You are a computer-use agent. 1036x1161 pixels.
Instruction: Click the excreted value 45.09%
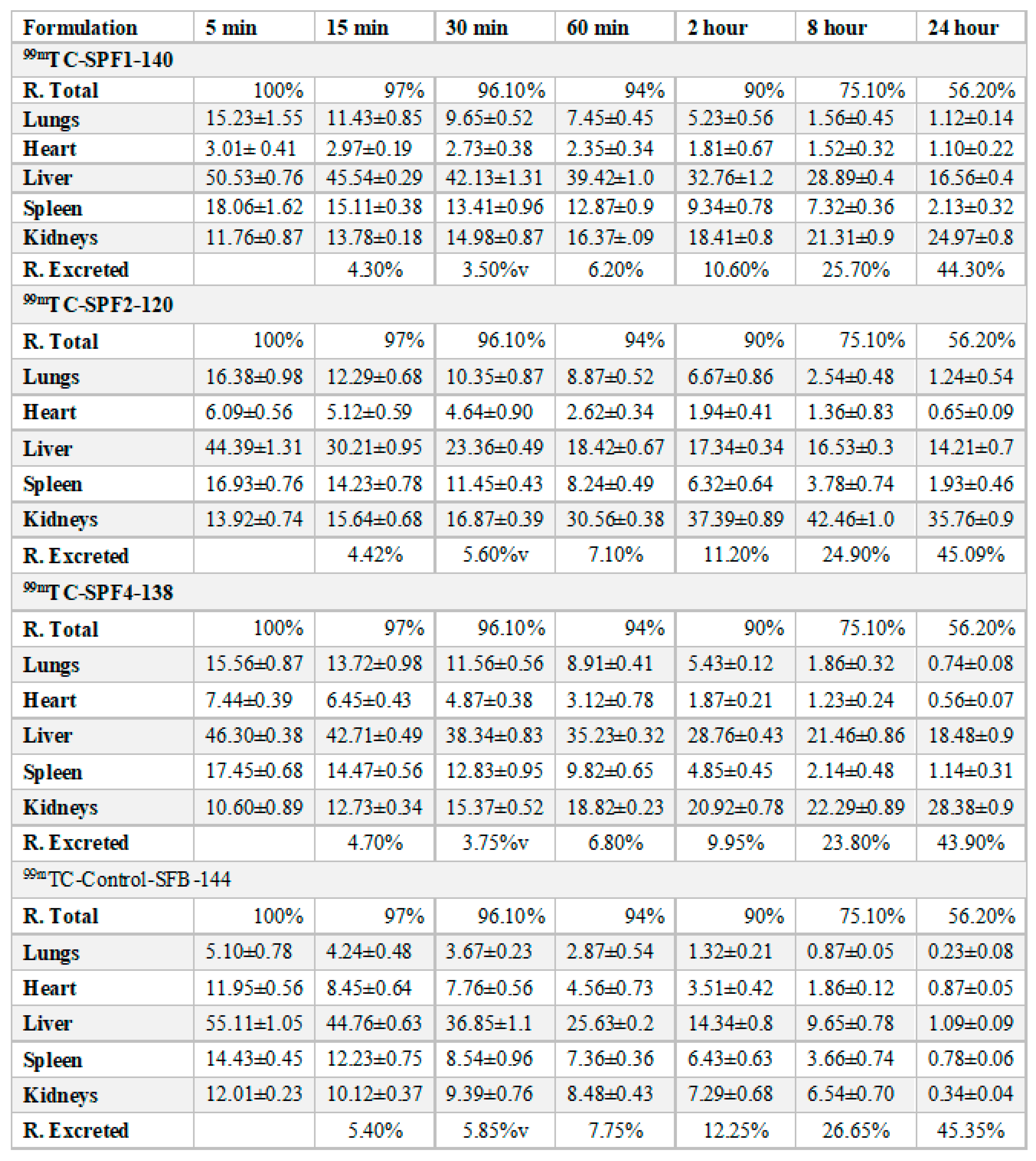tap(970, 554)
